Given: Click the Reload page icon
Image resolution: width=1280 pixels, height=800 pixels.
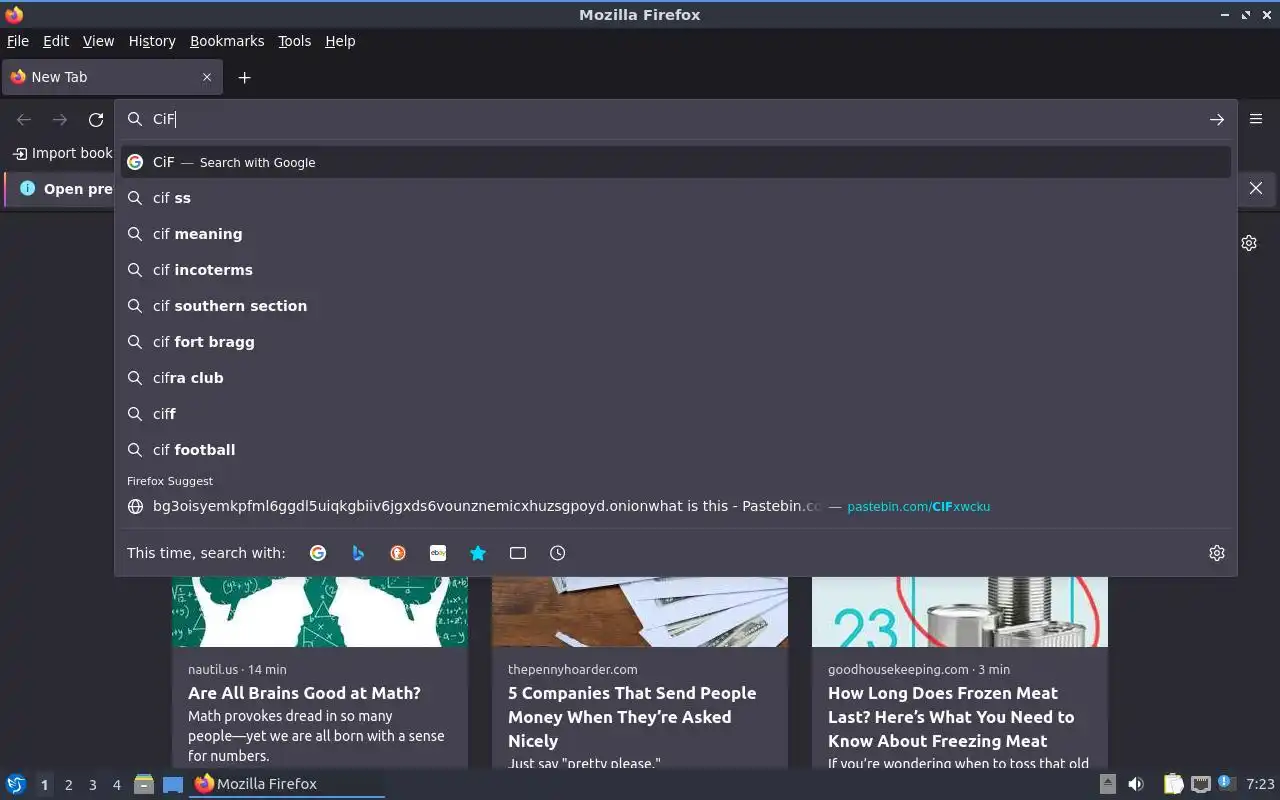Looking at the screenshot, I should (x=96, y=120).
